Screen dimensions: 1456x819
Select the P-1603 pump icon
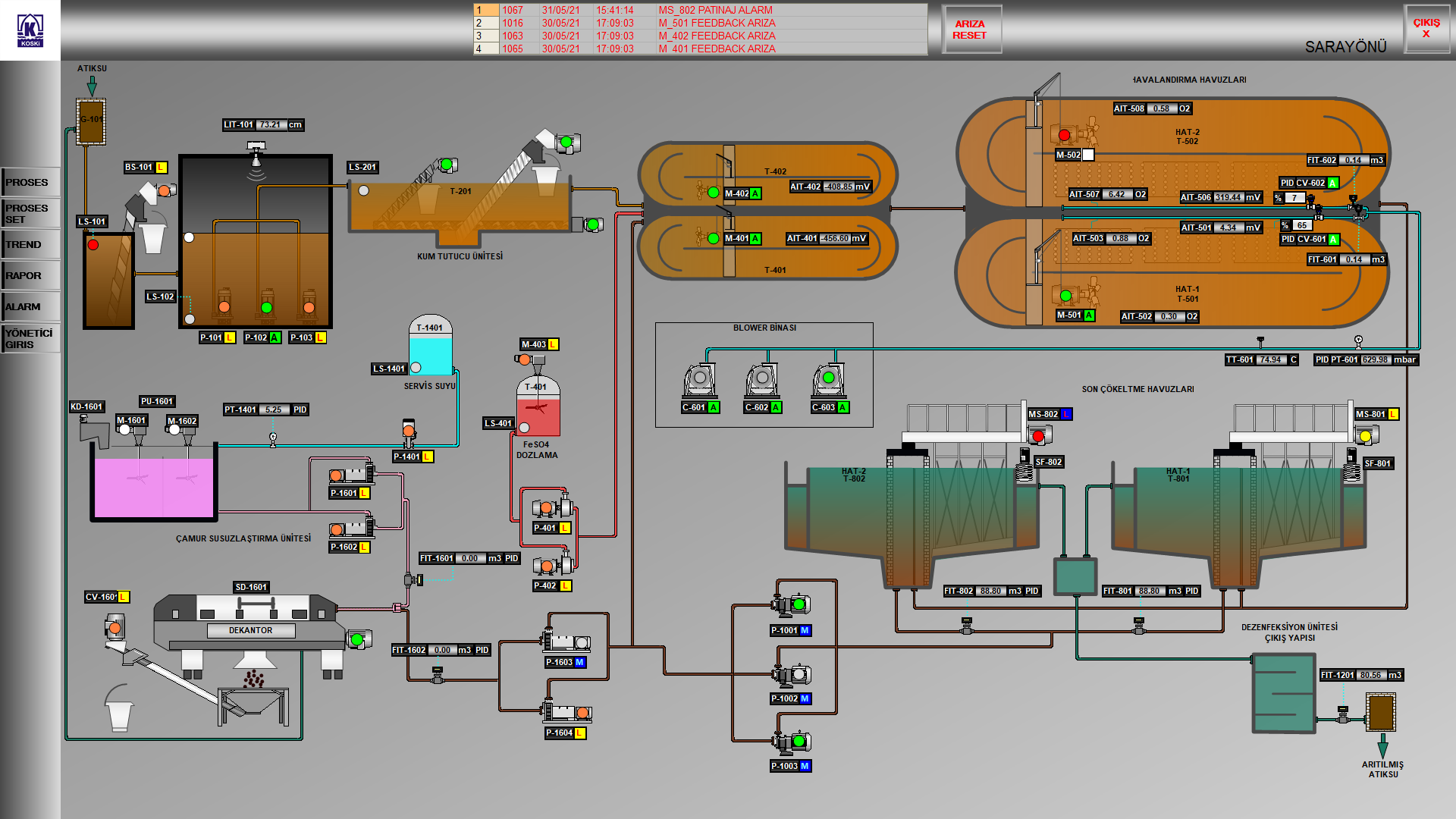[x=566, y=642]
